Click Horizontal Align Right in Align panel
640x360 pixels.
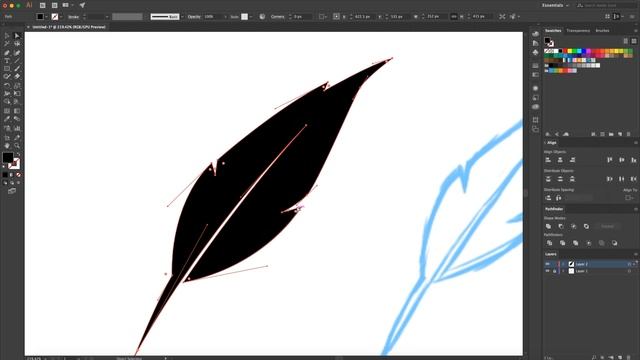pyautogui.click(x=572, y=160)
